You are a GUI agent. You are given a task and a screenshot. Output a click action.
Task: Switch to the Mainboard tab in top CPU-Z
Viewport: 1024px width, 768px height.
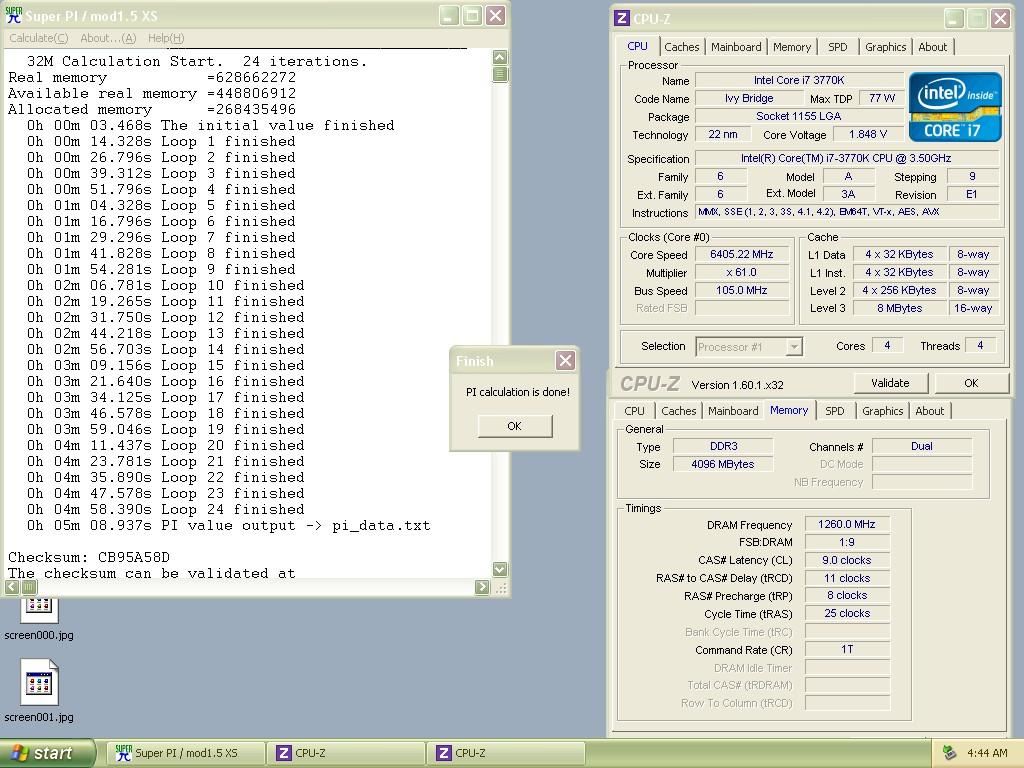tap(736, 47)
